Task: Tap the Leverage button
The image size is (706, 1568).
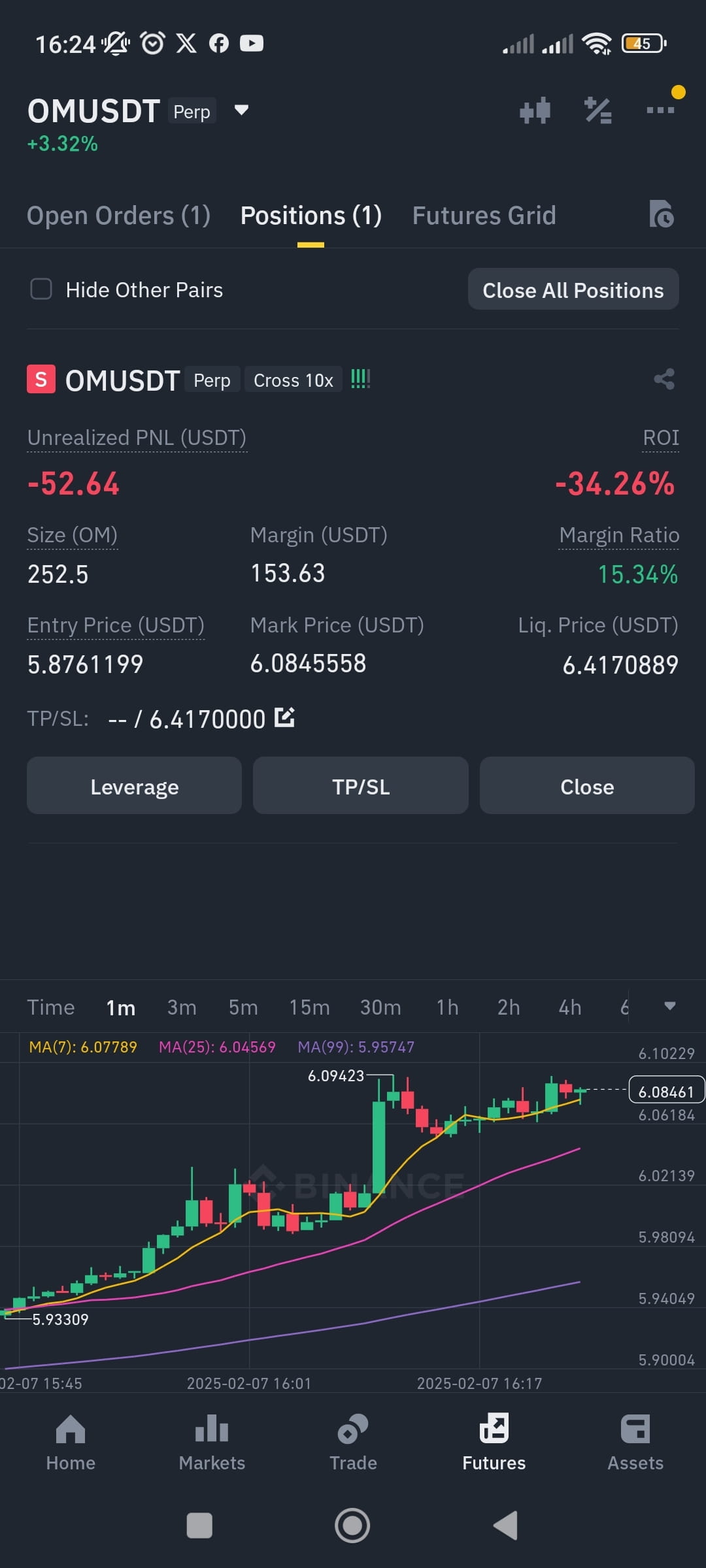Action: pyautogui.click(x=134, y=786)
